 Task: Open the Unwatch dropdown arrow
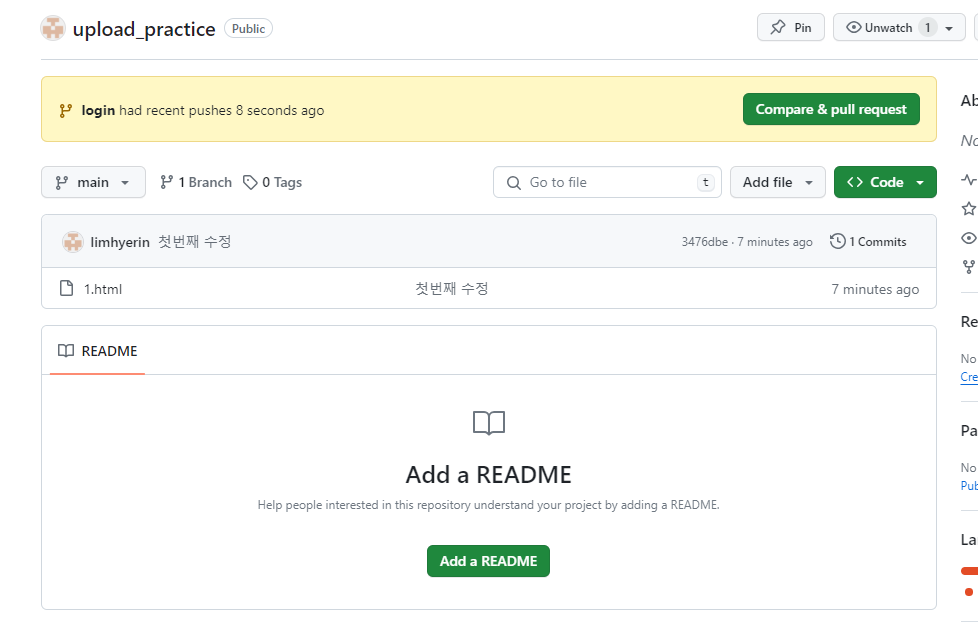[x=949, y=28]
